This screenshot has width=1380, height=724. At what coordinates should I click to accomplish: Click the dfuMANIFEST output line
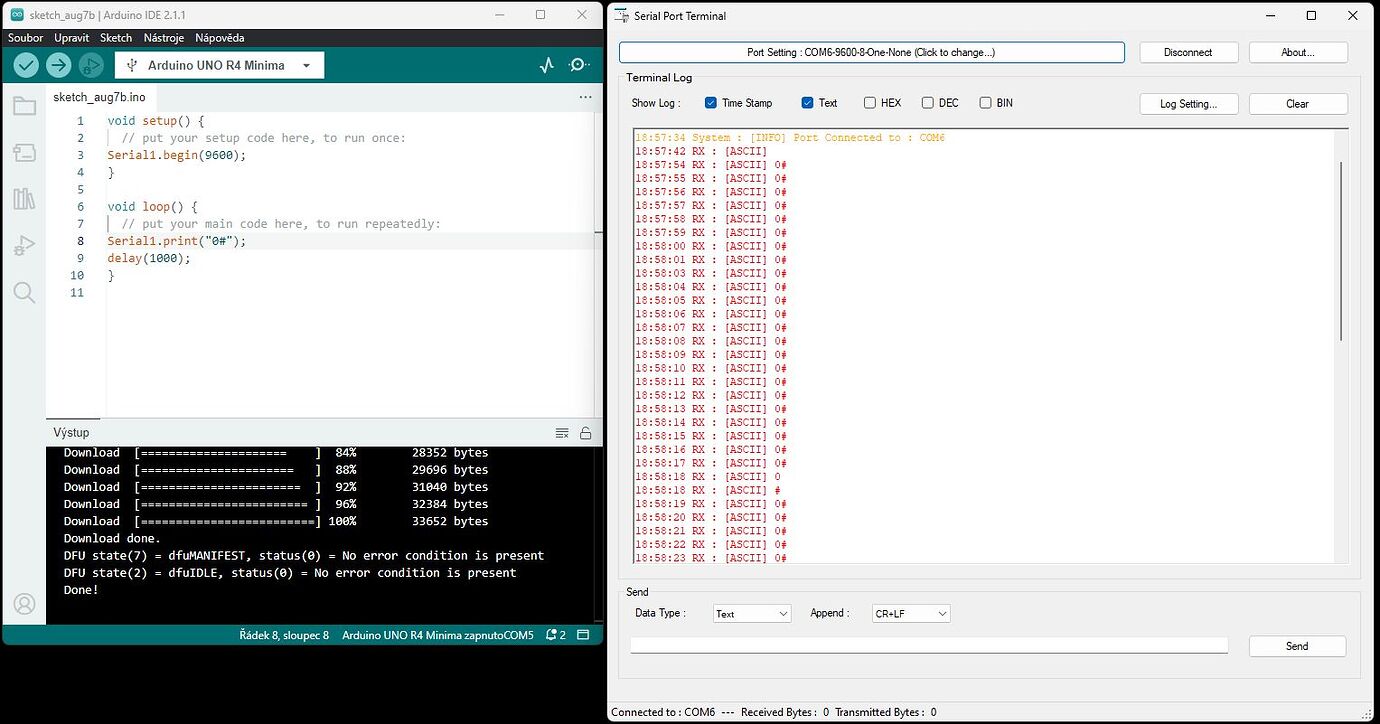click(304, 555)
